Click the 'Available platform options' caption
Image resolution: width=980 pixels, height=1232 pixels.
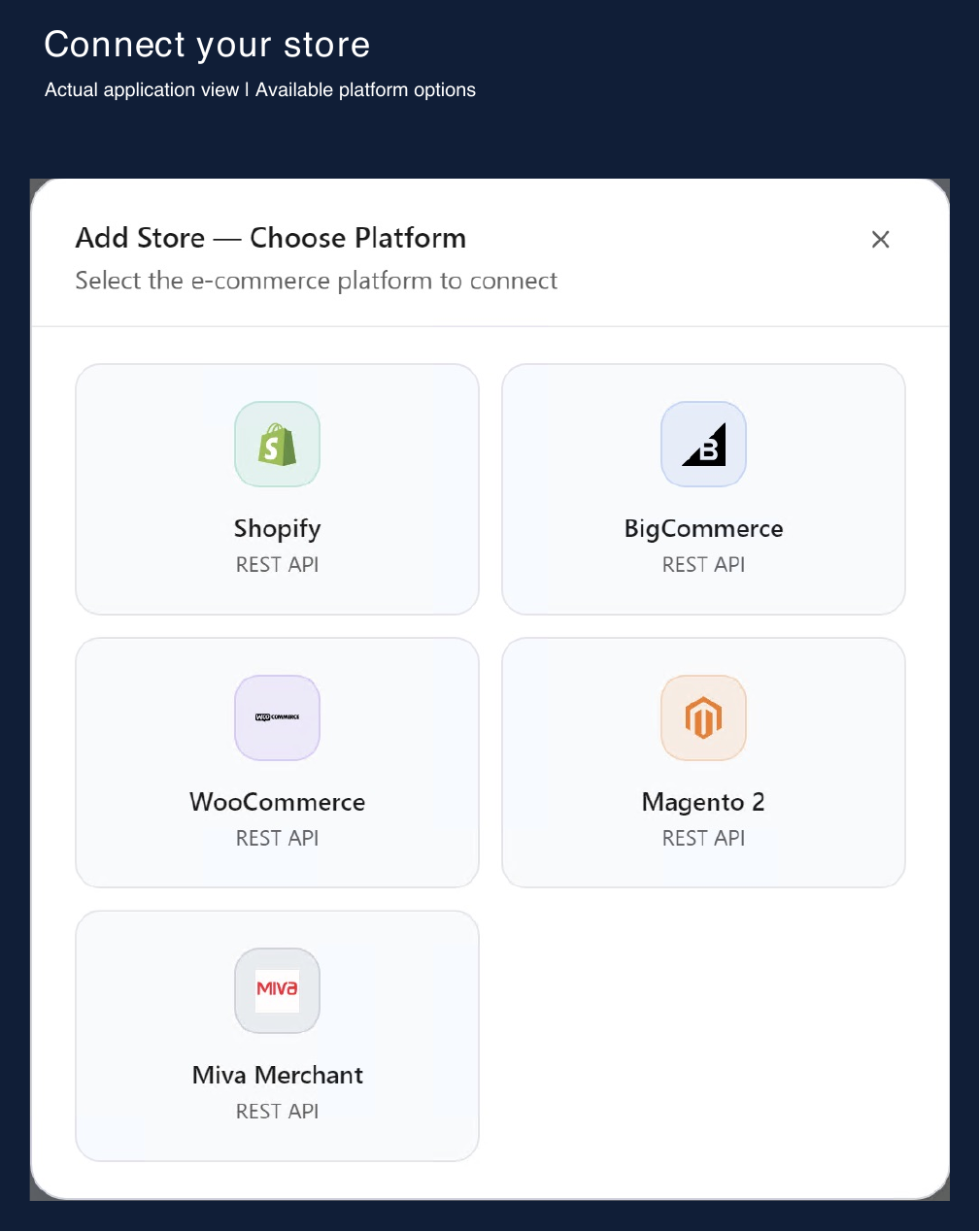coord(365,89)
